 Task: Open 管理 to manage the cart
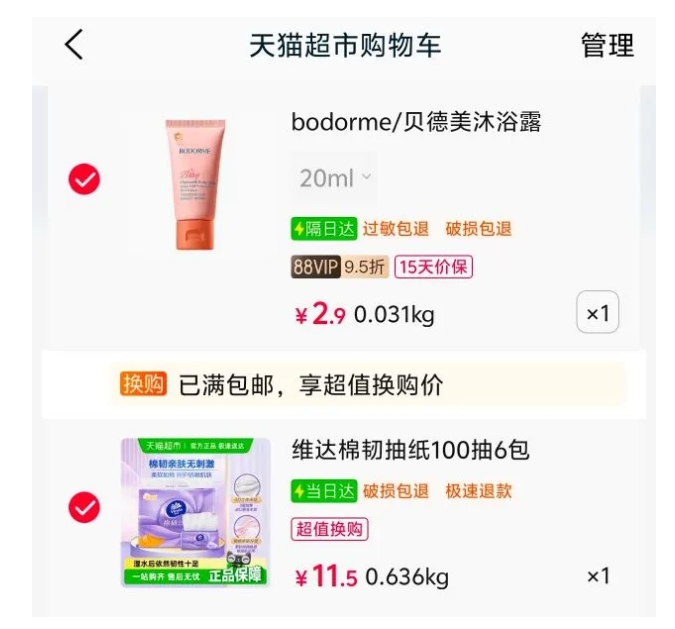[607, 45]
